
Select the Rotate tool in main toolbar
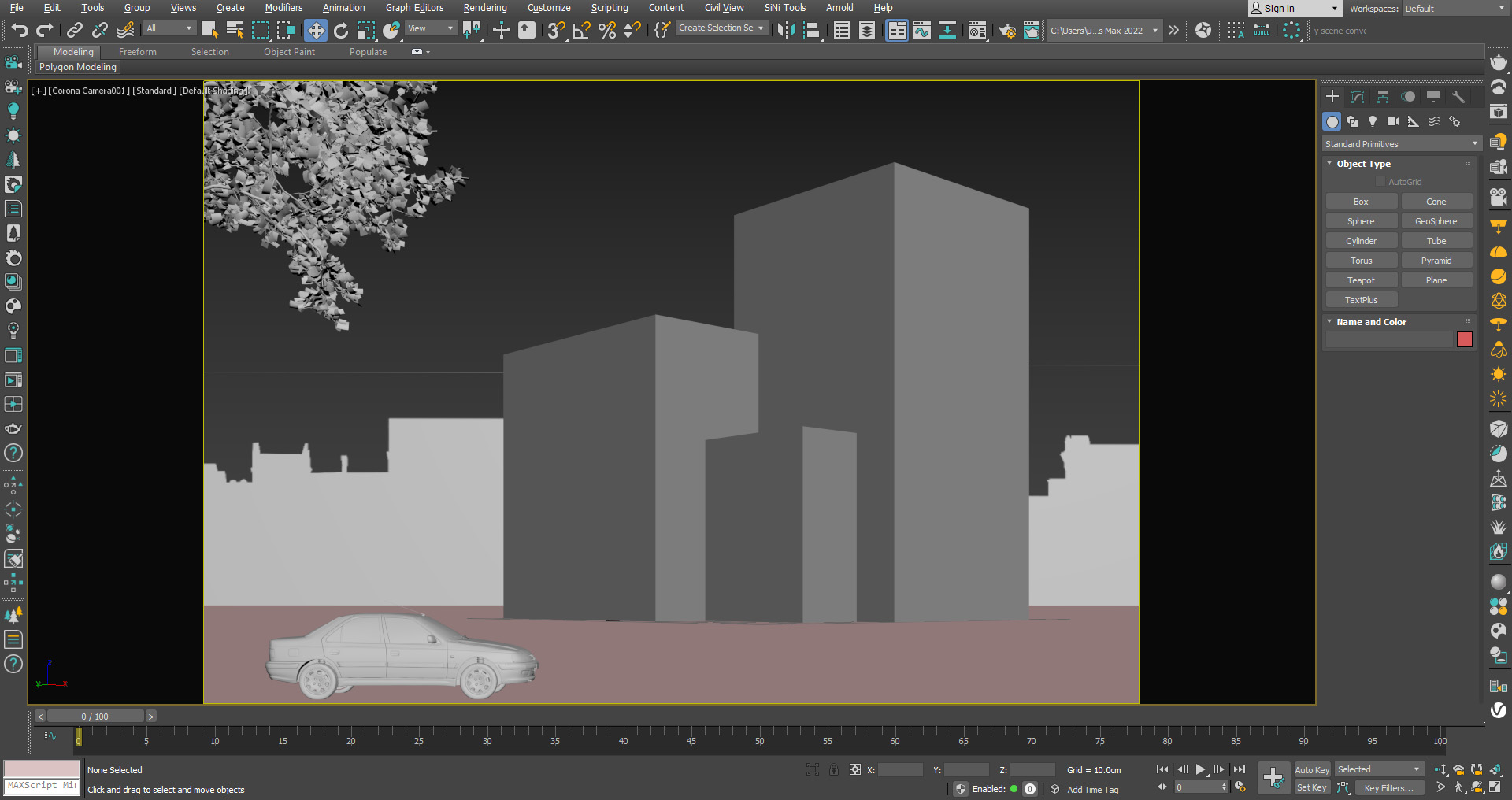(x=341, y=31)
